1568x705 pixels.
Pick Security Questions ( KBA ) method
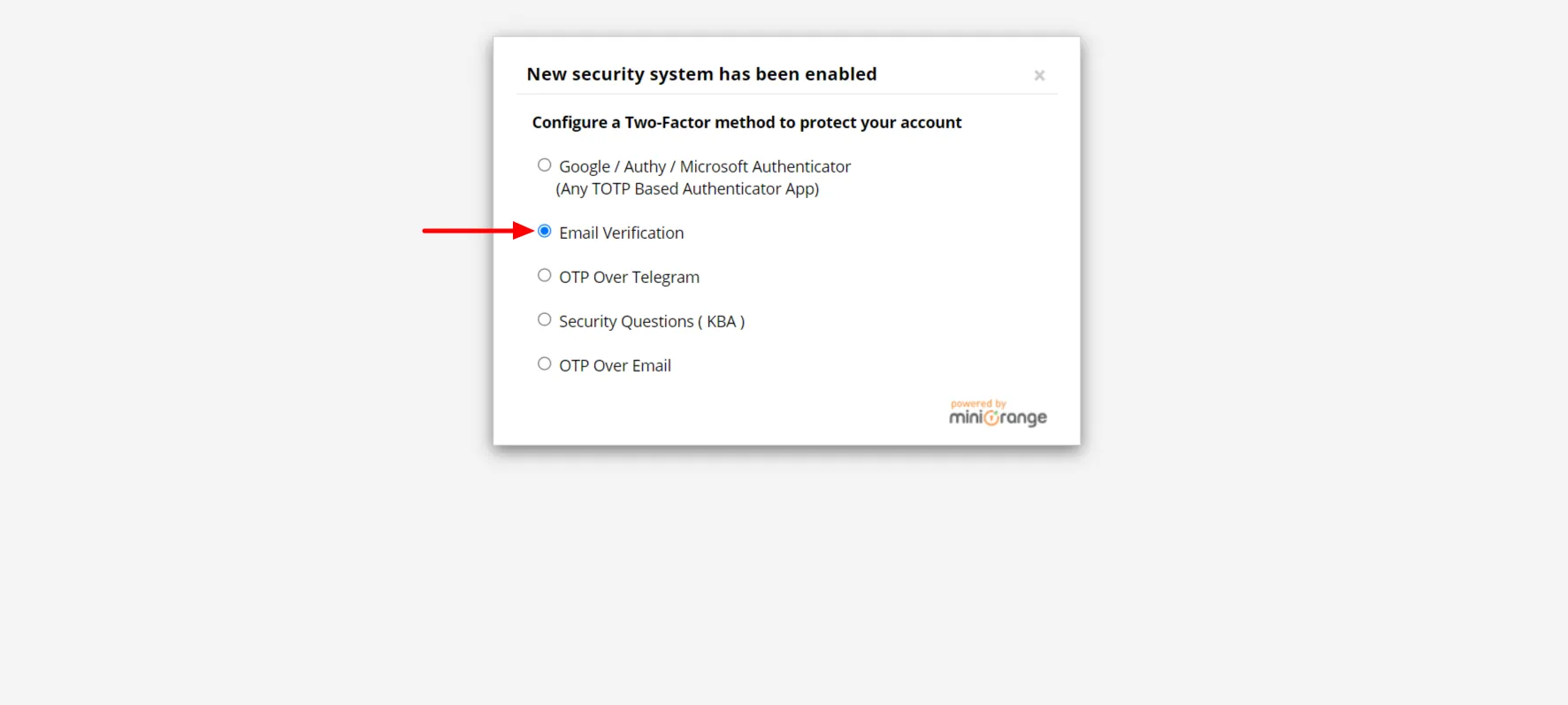pos(544,318)
